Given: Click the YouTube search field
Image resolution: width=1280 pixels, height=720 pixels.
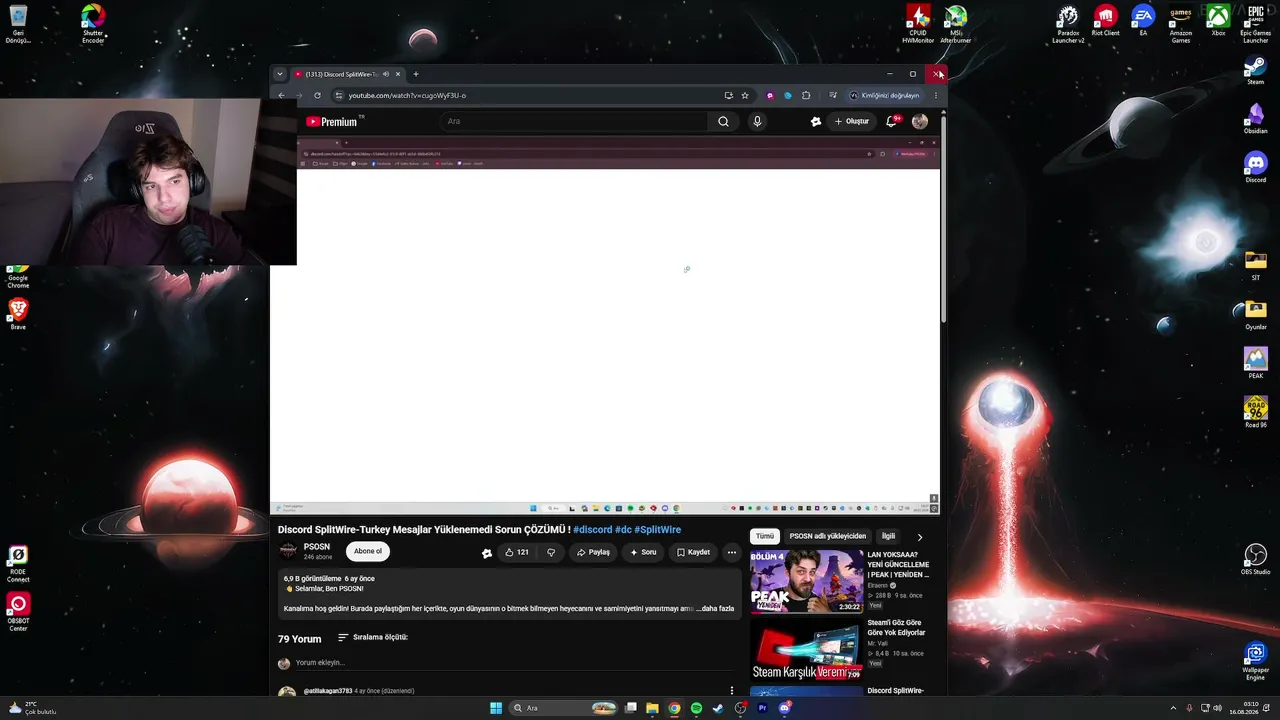Looking at the screenshot, I should click(574, 121).
